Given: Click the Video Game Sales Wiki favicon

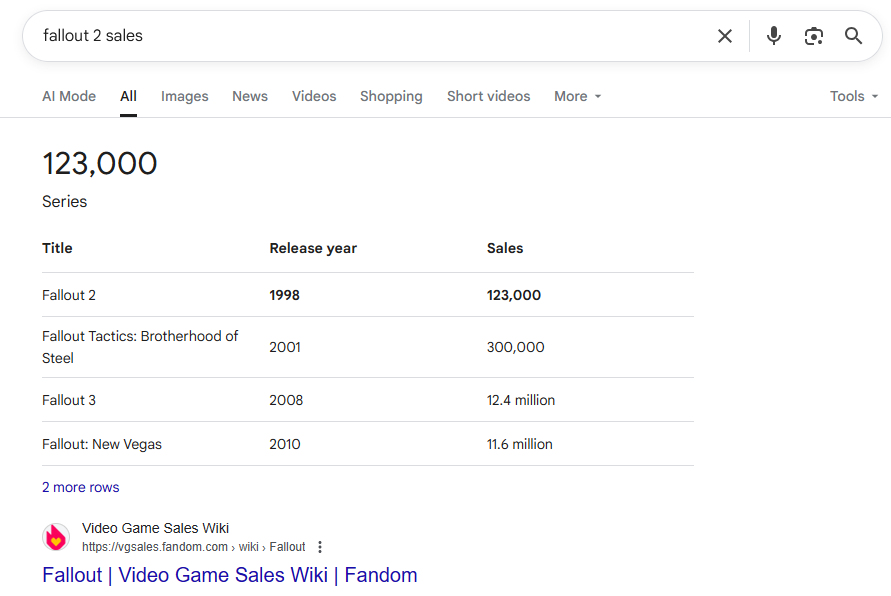Looking at the screenshot, I should click(56, 537).
